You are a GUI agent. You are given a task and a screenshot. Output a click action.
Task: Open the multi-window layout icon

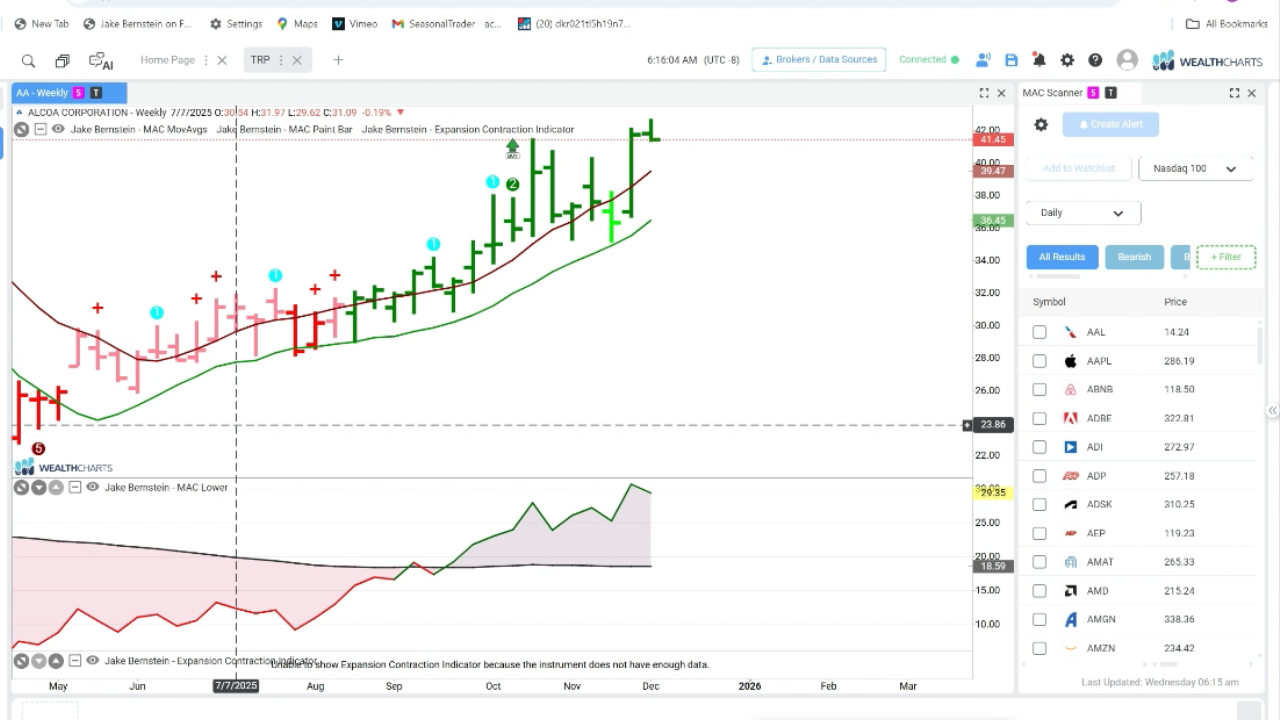[x=62, y=60]
